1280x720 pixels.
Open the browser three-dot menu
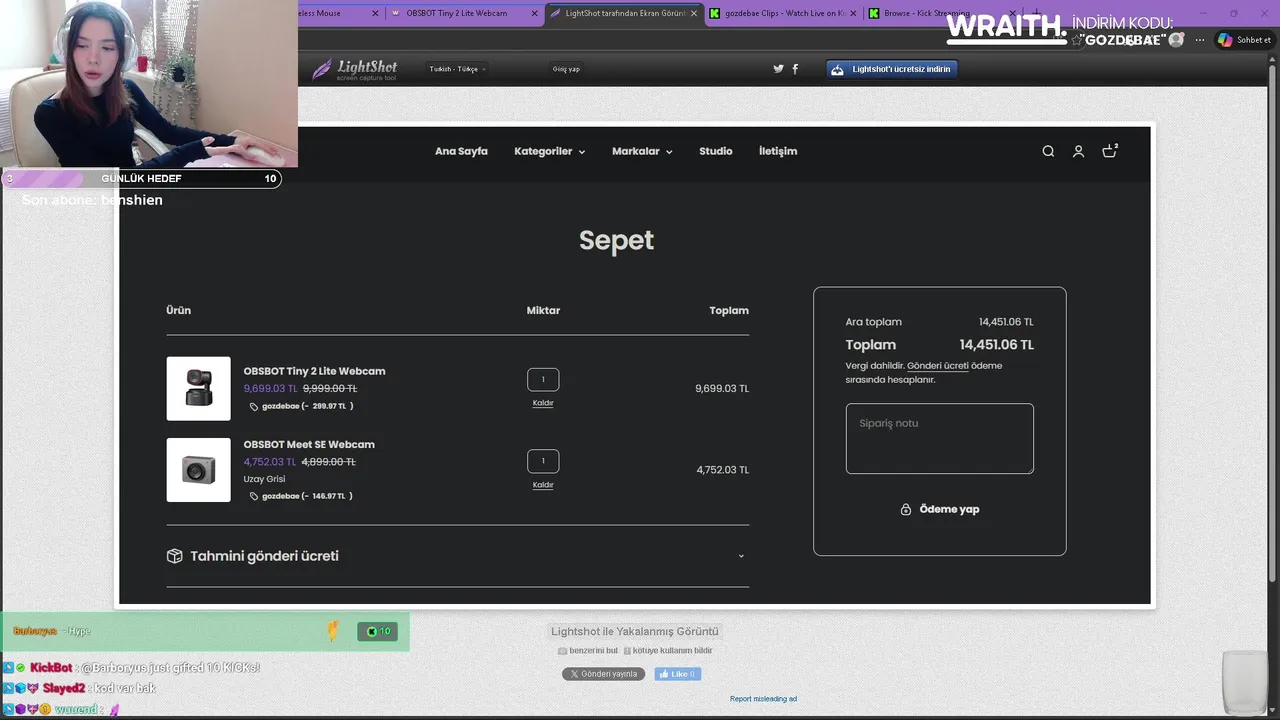(1200, 40)
